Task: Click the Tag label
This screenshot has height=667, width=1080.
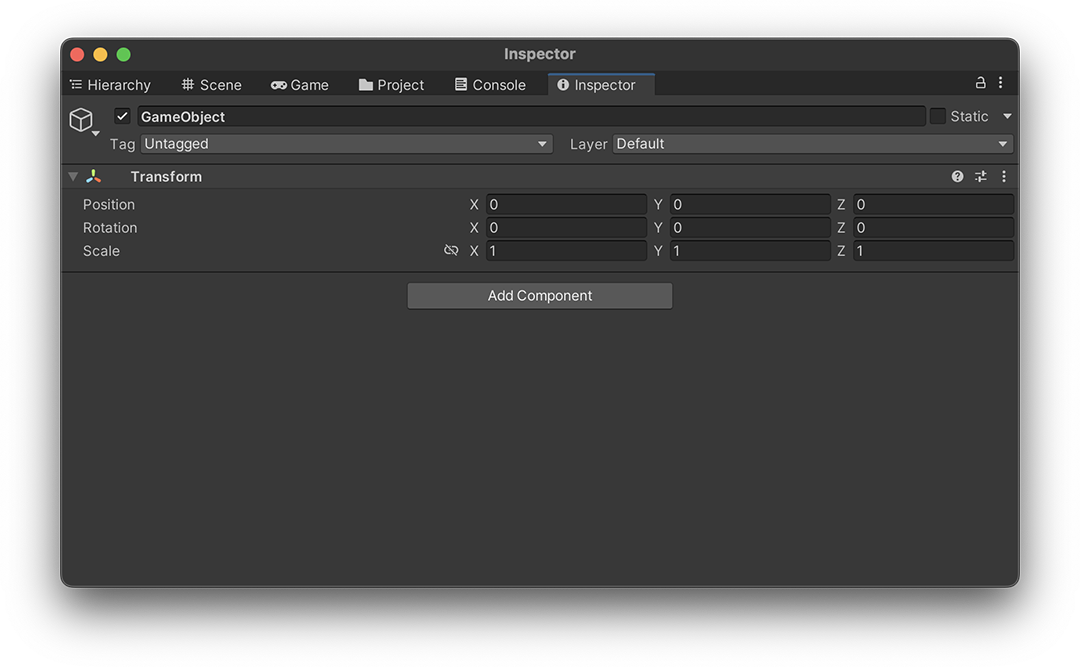Action: tap(123, 144)
